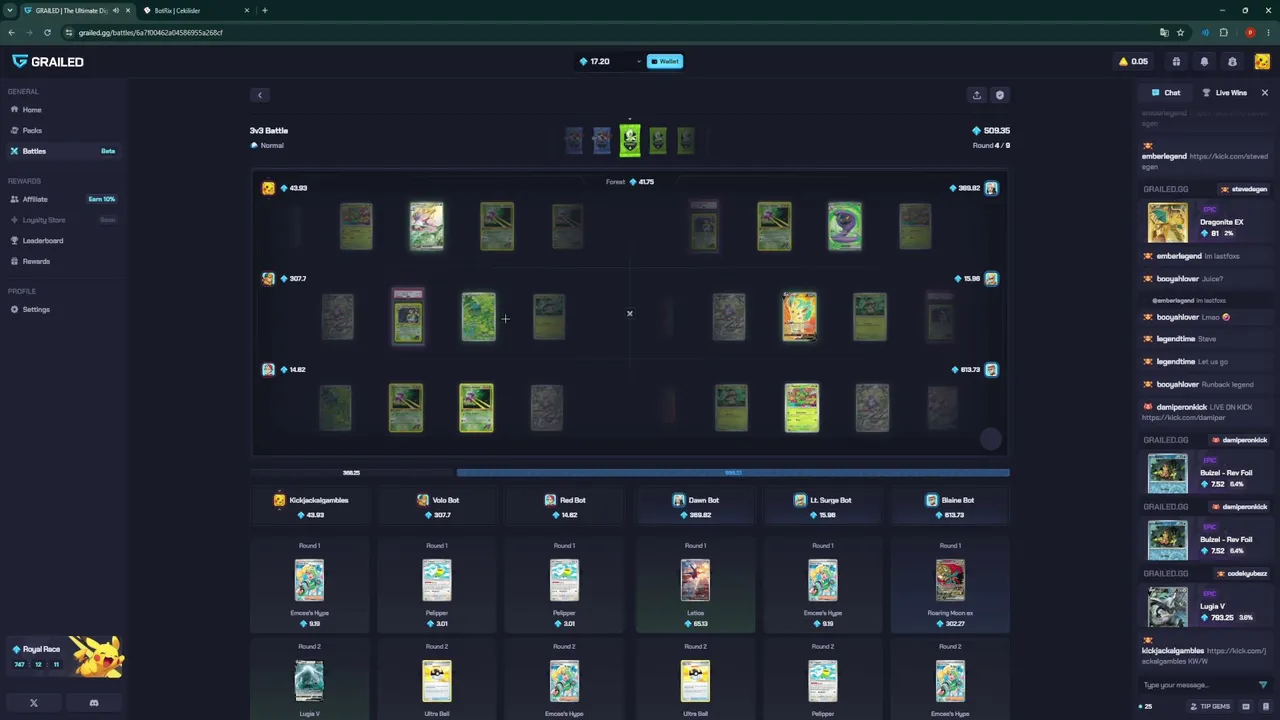Open the browser extensions menu
Screen dimensions: 1280x720
pos(1223,33)
